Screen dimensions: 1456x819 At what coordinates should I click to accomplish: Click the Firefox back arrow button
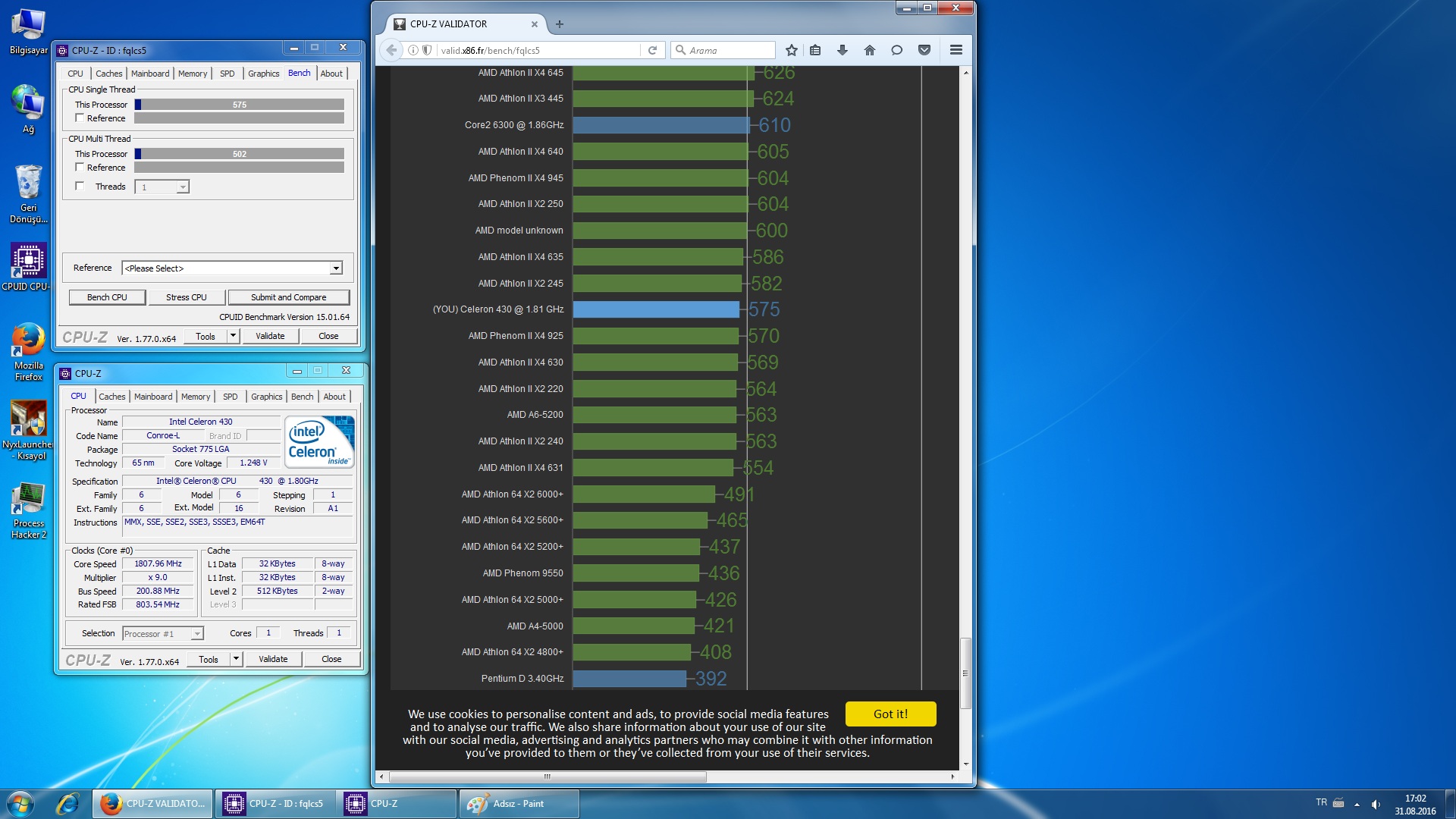(x=391, y=50)
